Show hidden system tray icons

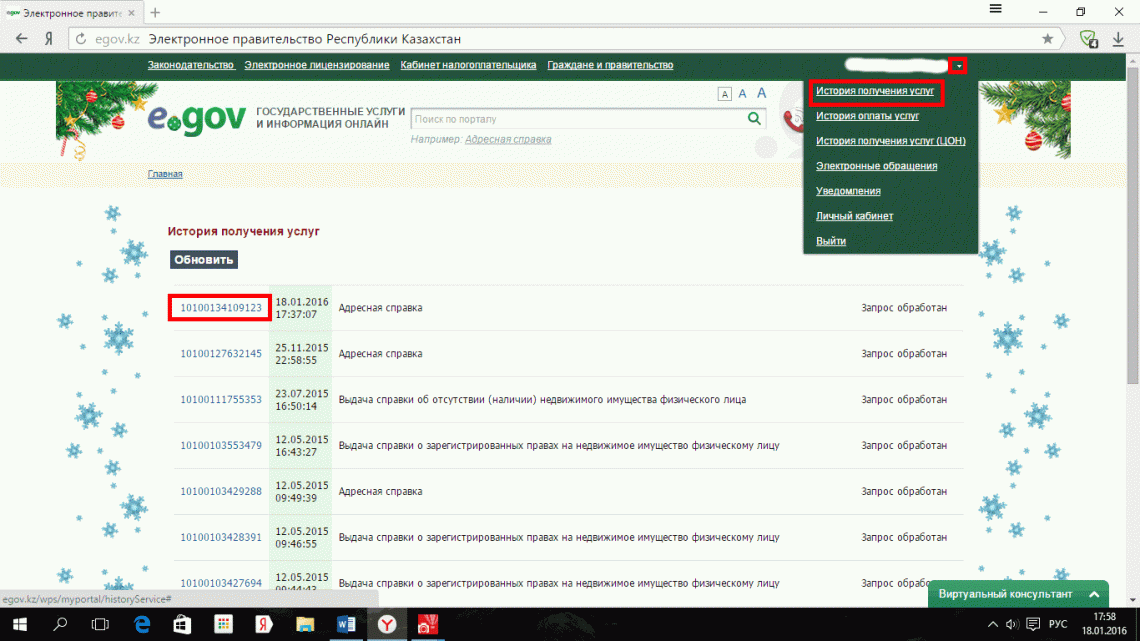click(992, 625)
